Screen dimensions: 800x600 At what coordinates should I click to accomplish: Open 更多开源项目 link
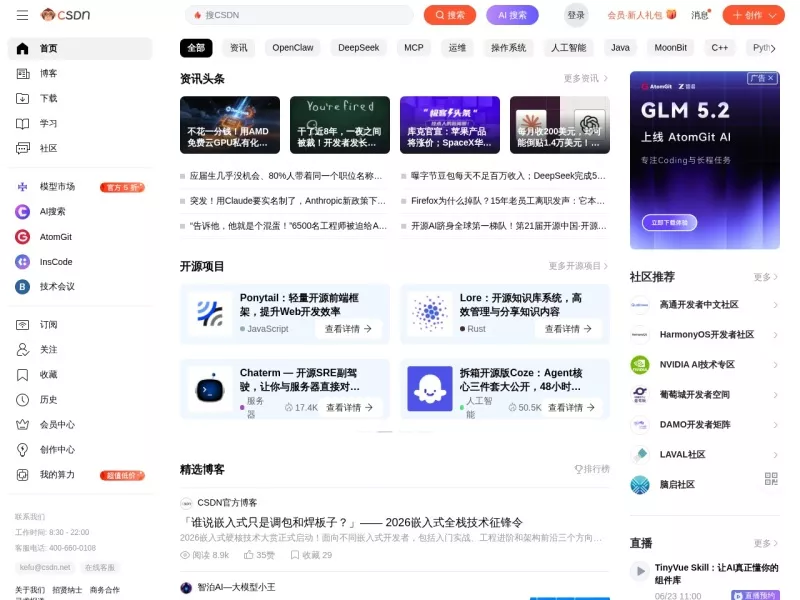(x=579, y=266)
